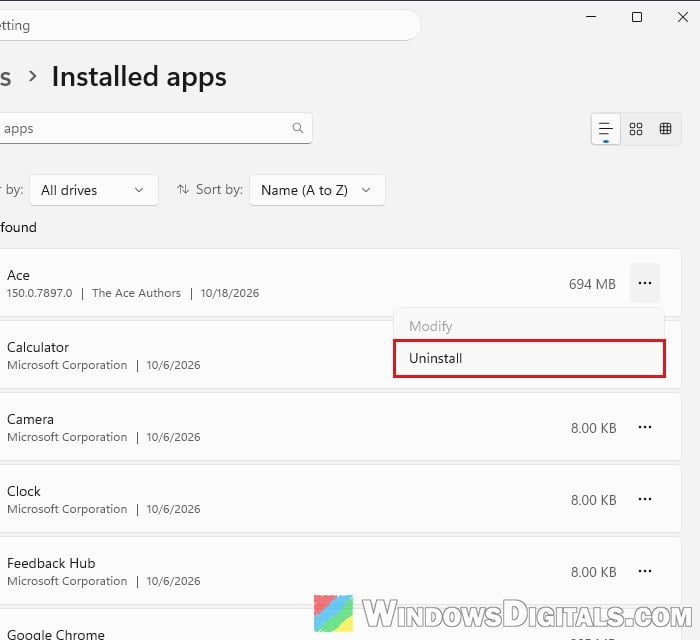Click Ace version 150.0.7897.0 text
Image resolution: width=700 pixels, height=640 pixels.
(39, 293)
